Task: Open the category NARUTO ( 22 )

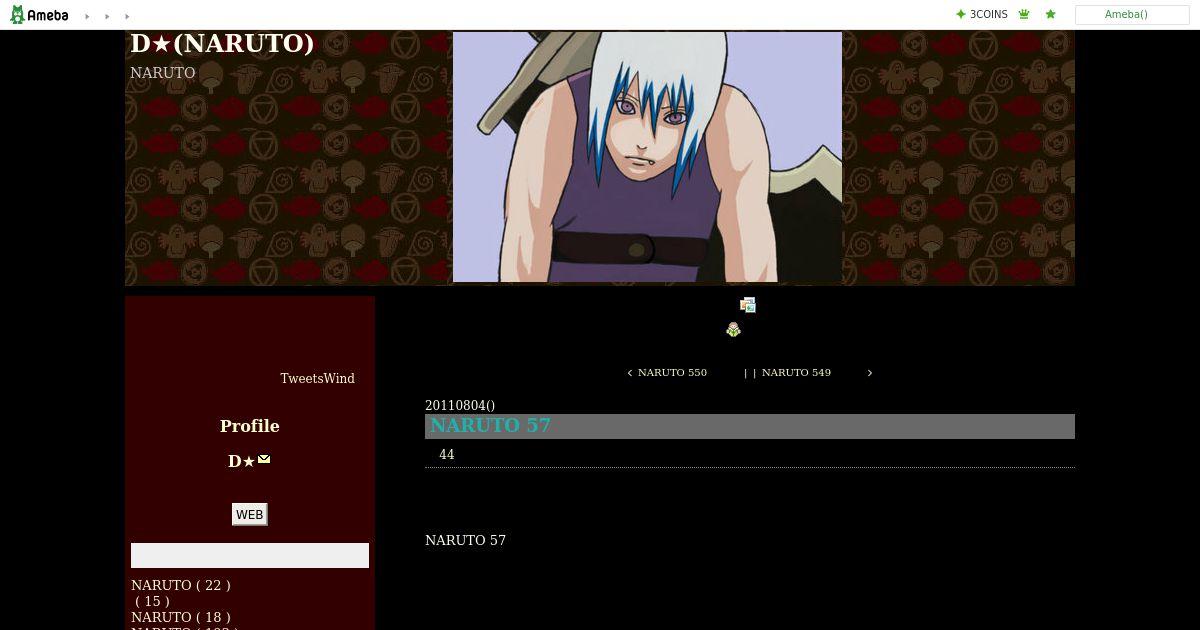Action: tap(181, 585)
